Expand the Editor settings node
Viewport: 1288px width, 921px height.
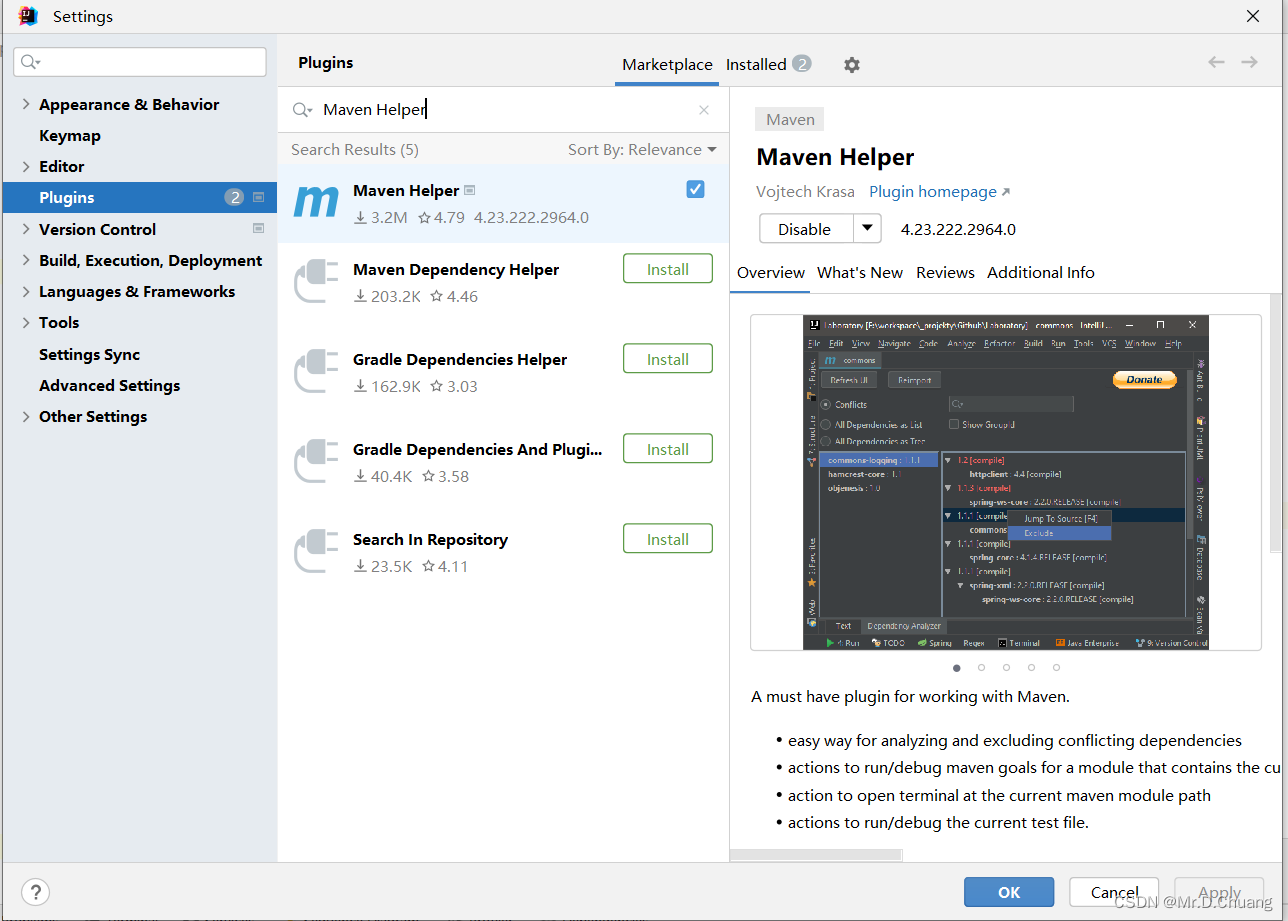(26, 166)
